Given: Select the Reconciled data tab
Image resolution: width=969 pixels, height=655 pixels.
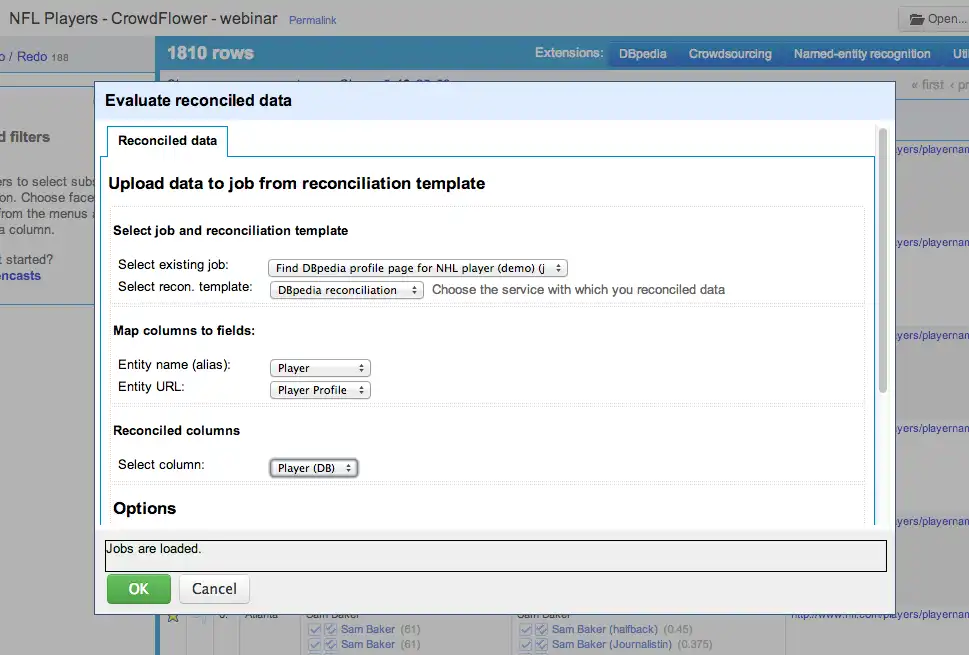Looking at the screenshot, I should pyautogui.click(x=167, y=141).
